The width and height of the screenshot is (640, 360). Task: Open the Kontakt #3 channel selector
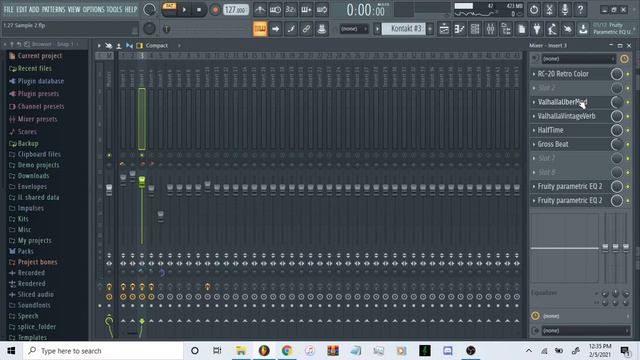(x=403, y=29)
